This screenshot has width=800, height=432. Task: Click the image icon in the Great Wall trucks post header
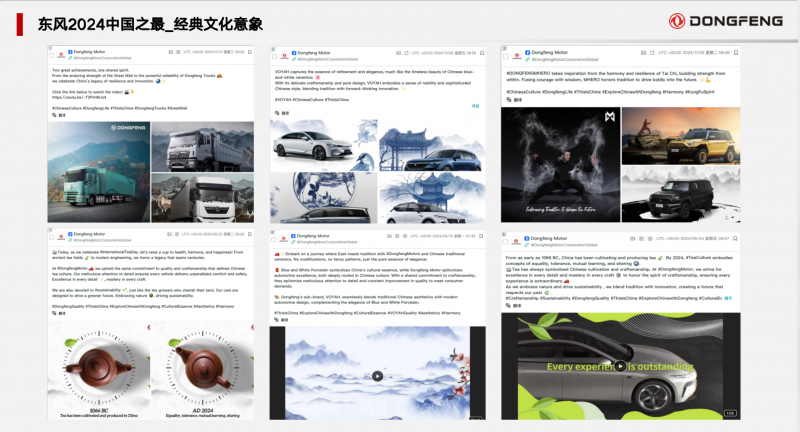[x=171, y=52]
